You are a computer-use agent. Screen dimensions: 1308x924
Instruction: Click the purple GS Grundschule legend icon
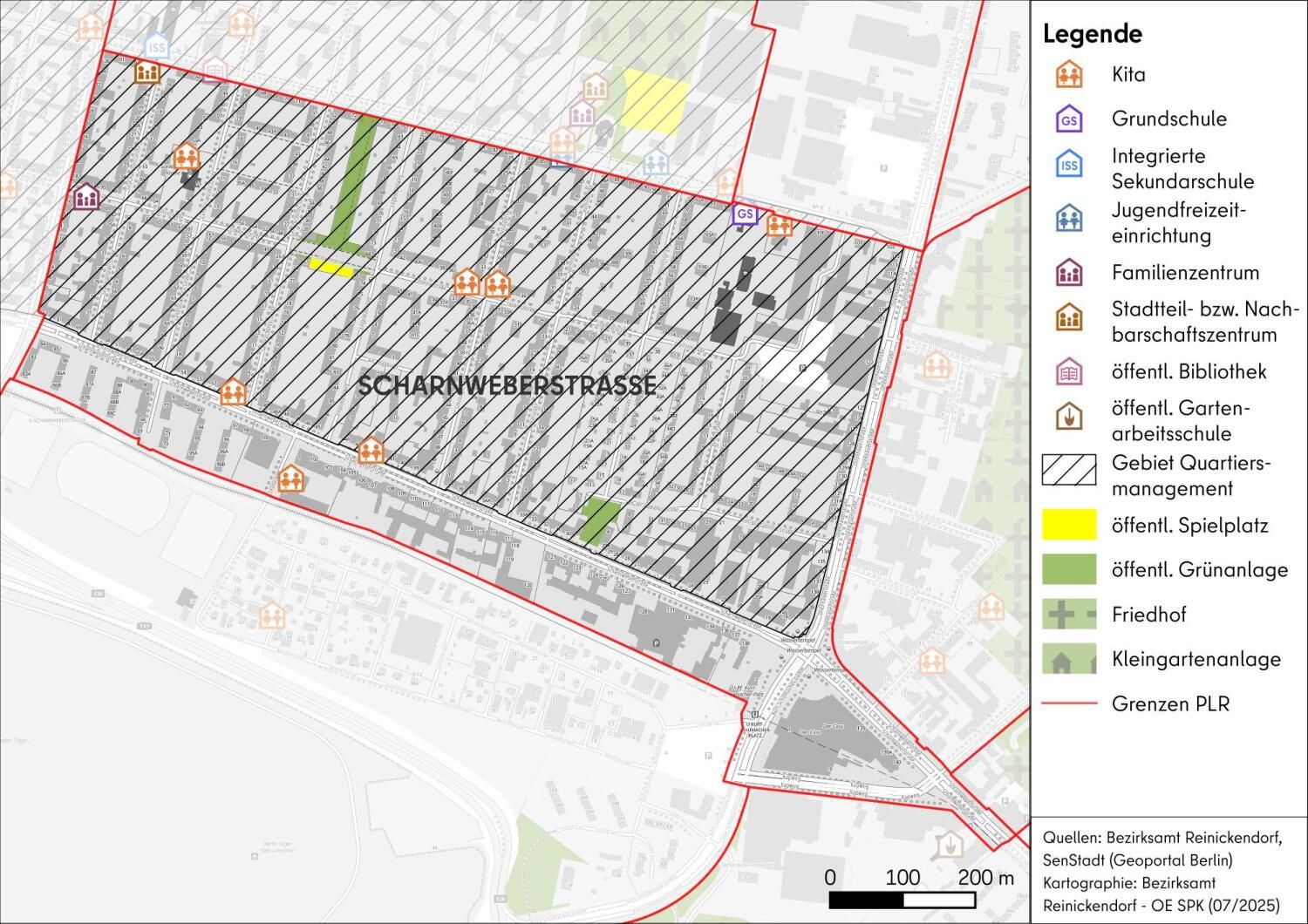pos(1068,119)
